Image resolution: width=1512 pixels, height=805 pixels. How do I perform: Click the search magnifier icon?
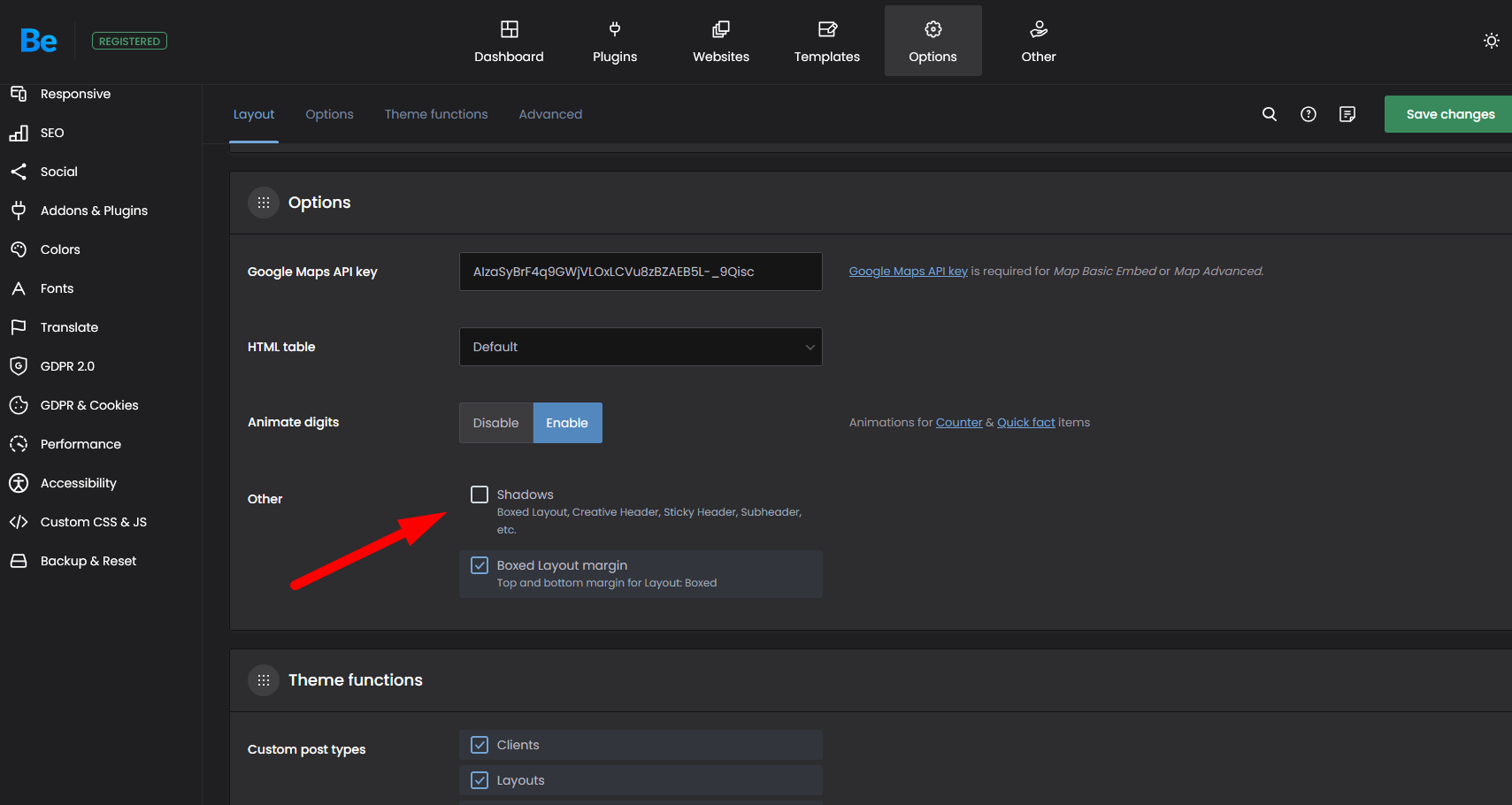pos(1269,114)
